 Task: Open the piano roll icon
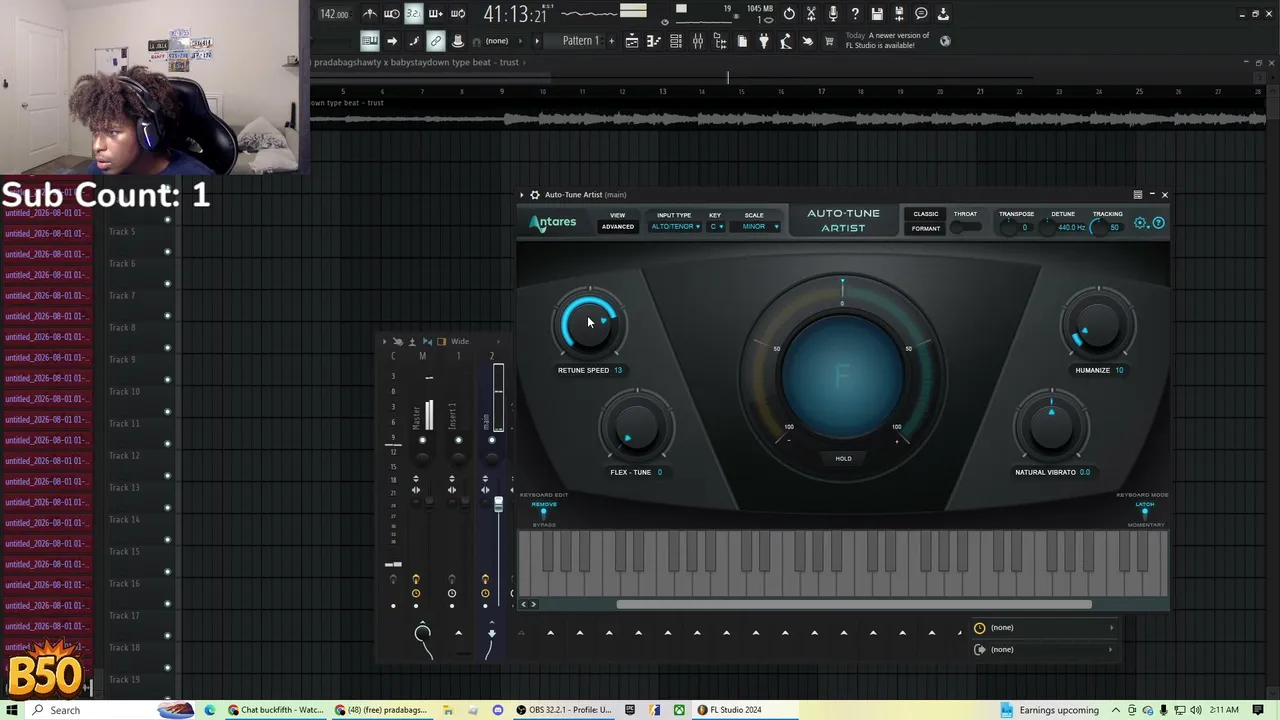[x=654, y=41]
